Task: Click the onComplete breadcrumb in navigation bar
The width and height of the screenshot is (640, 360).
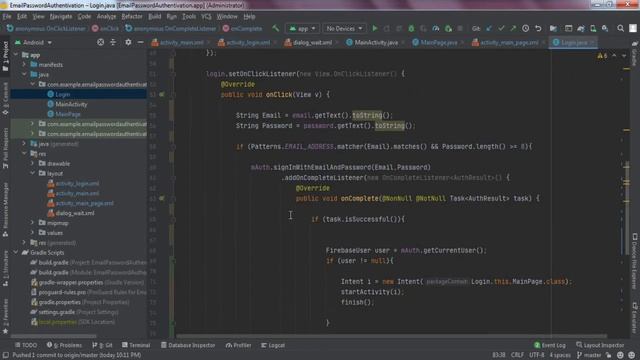Action: click(x=242, y=29)
